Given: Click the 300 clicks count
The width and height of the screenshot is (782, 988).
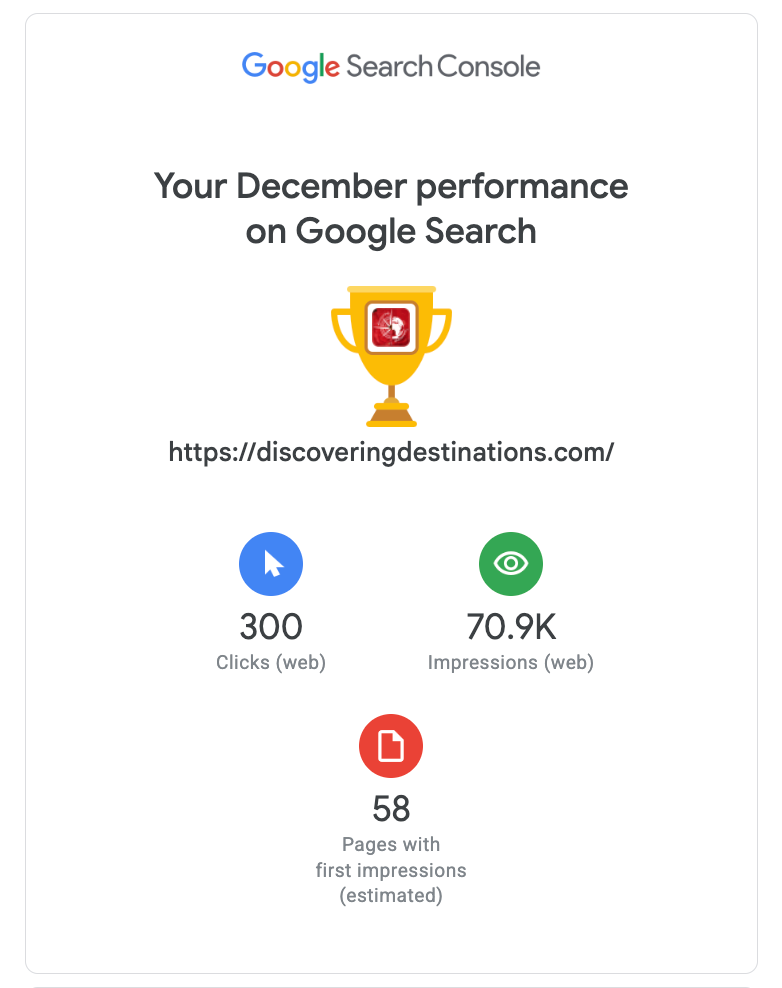Looking at the screenshot, I should 271,627.
